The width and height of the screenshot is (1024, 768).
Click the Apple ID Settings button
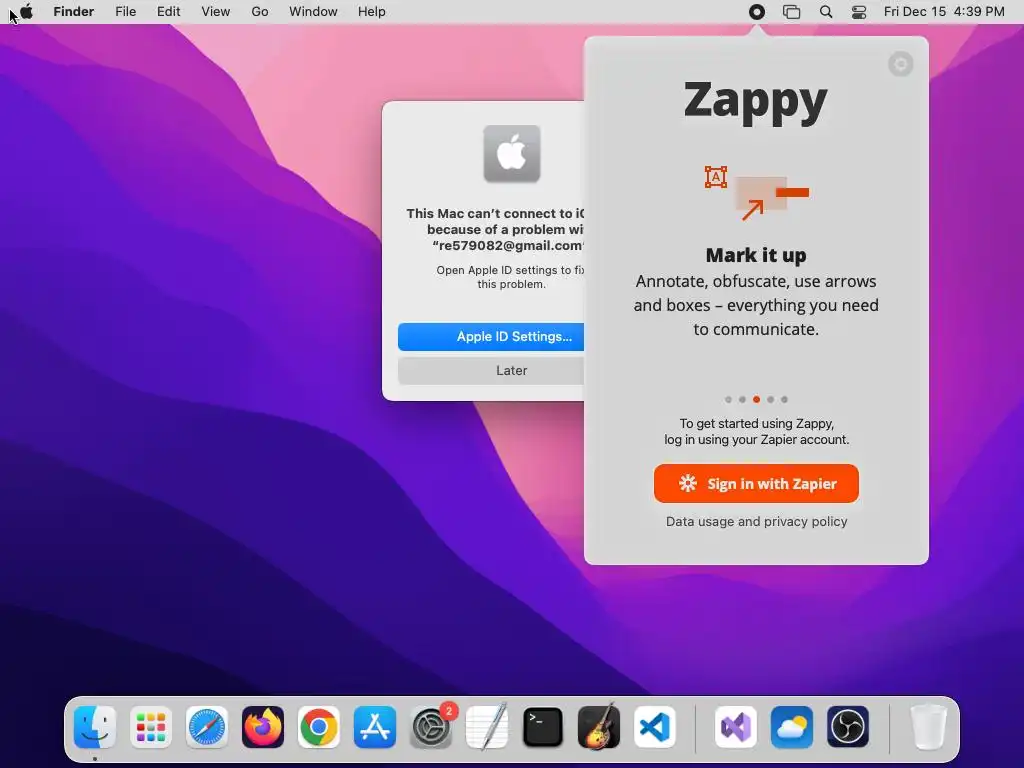pos(491,337)
